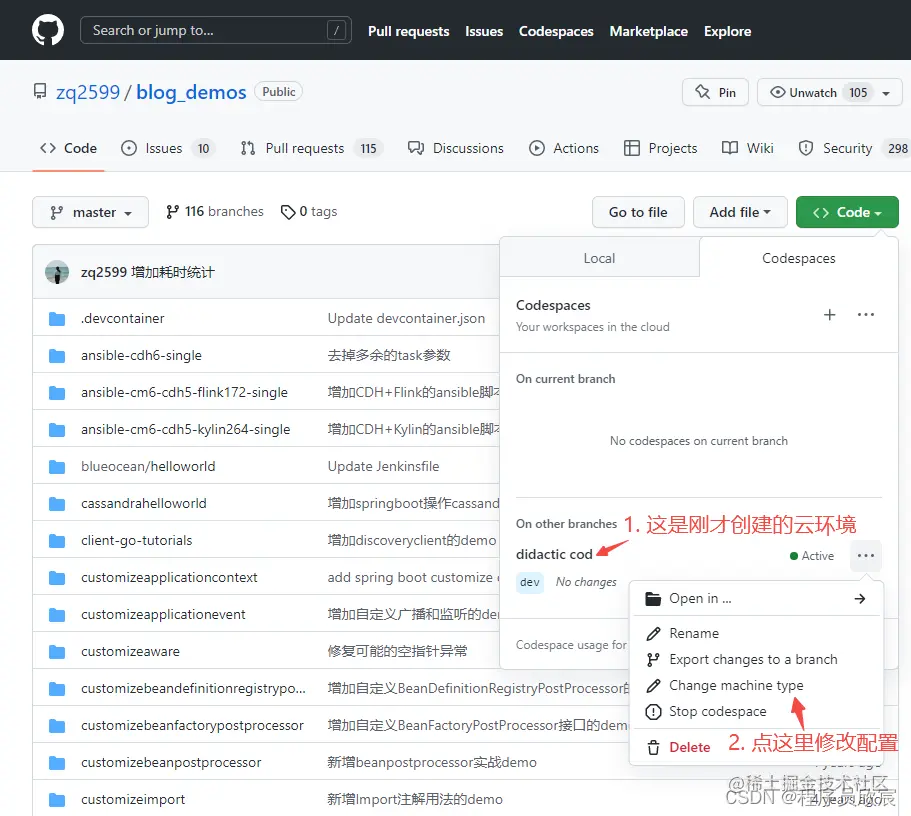Image resolution: width=911 pixels, height=816 pixels.
Task: Go to Issues in top navigation
Action: [484, 31]
